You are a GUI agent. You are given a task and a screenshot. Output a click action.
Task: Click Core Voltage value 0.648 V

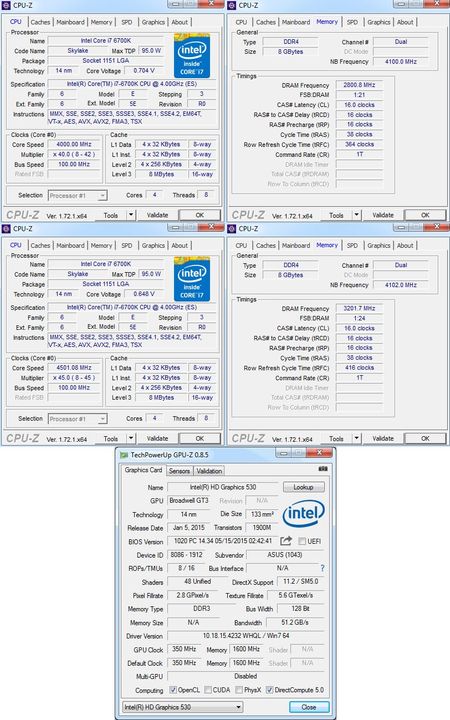[x=144, y=294]
